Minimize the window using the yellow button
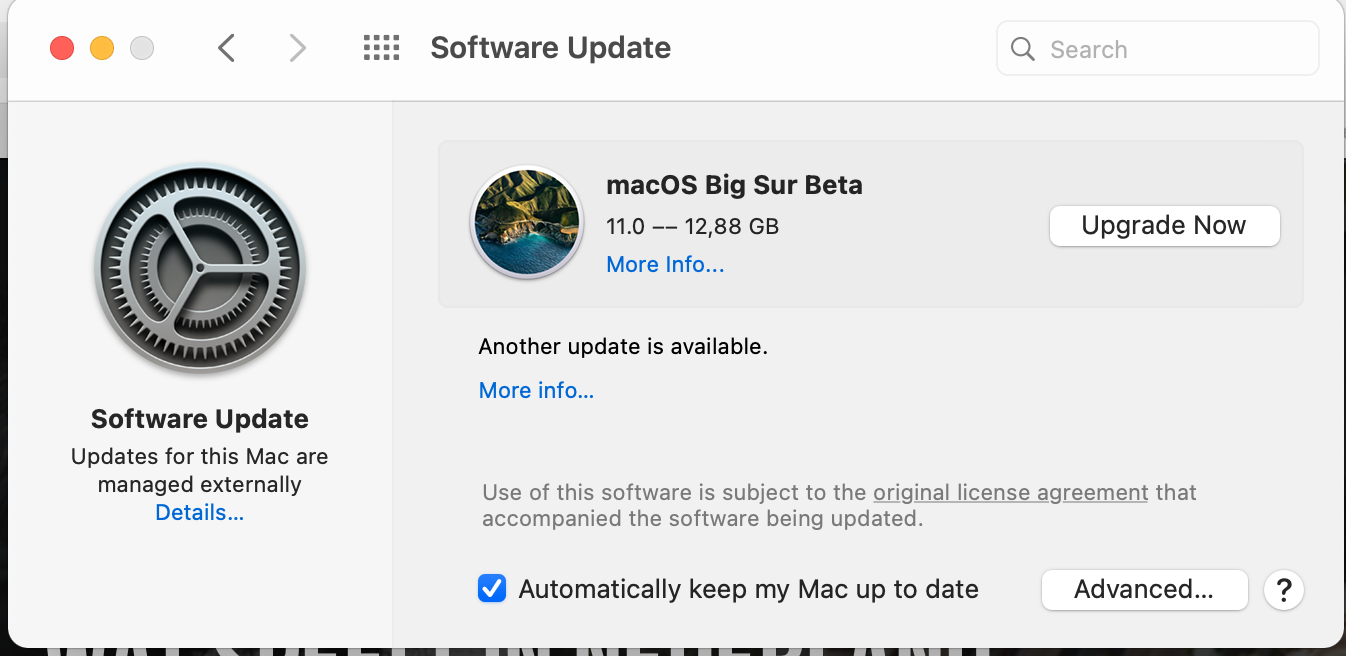The height and width of the screenshot is (656, 1346). point(102,48)
